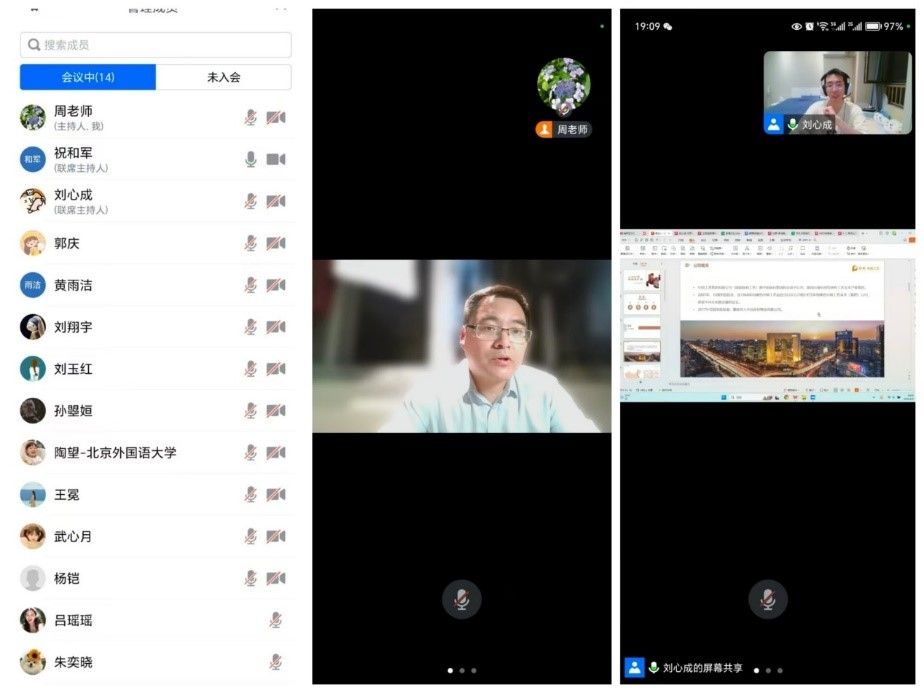Open 刘心成 video thumbnail at top right
This screenshot has height=693, width=924.
tap(837, 92)
